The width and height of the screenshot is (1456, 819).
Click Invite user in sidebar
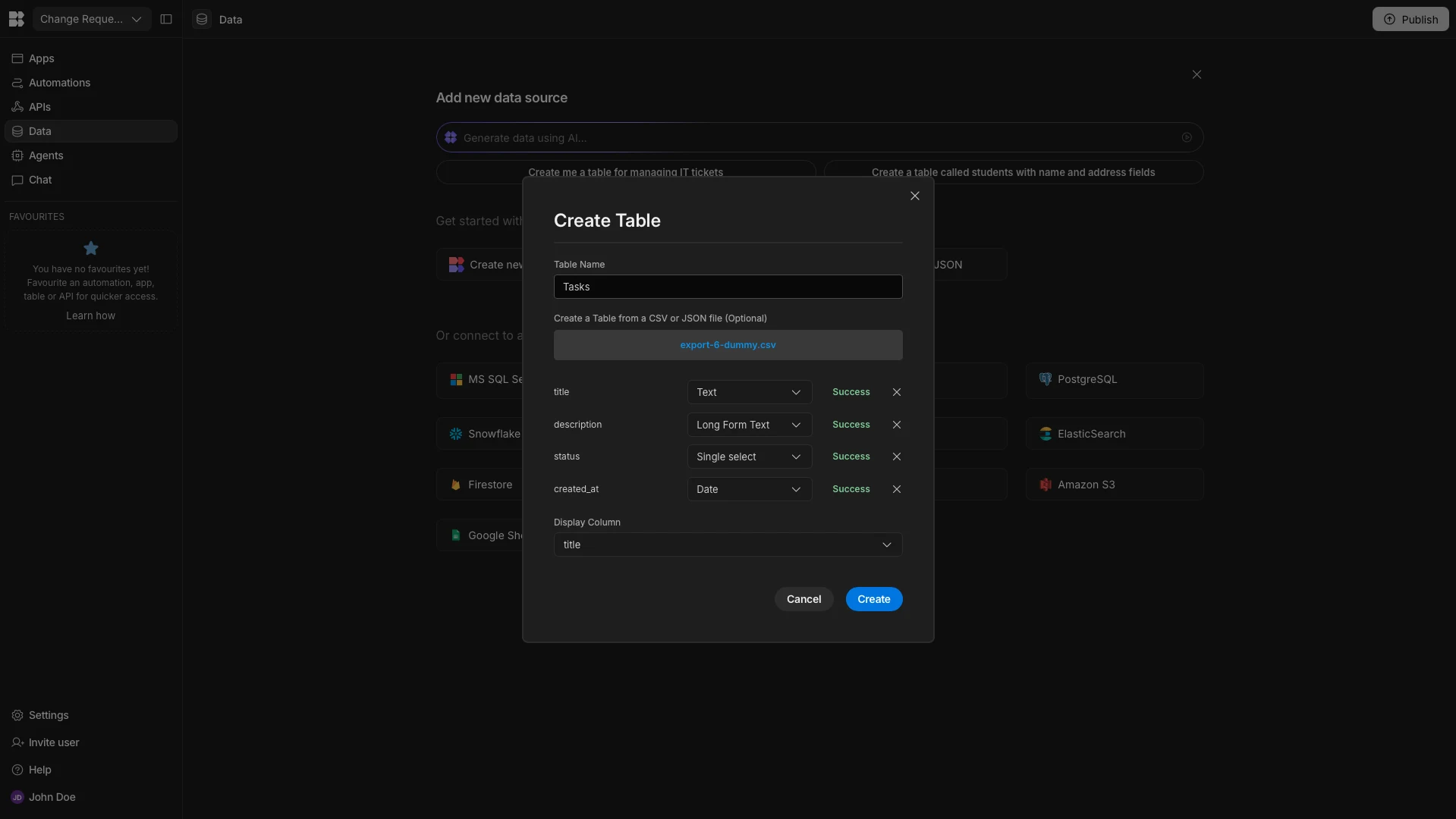(91, 742)
